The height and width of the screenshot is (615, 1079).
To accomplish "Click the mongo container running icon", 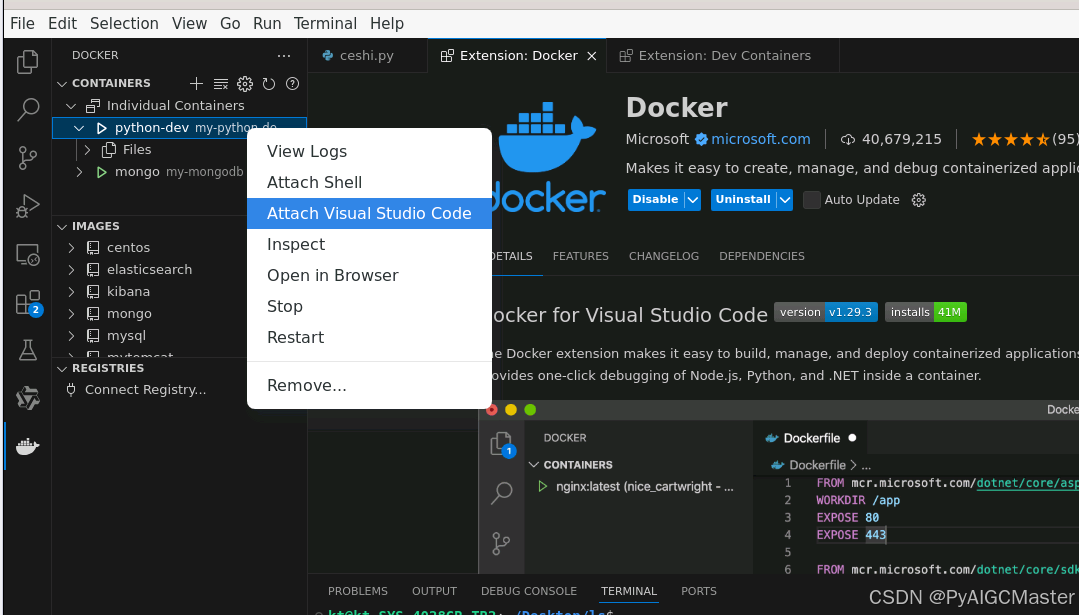I will [x=102, y=172].
